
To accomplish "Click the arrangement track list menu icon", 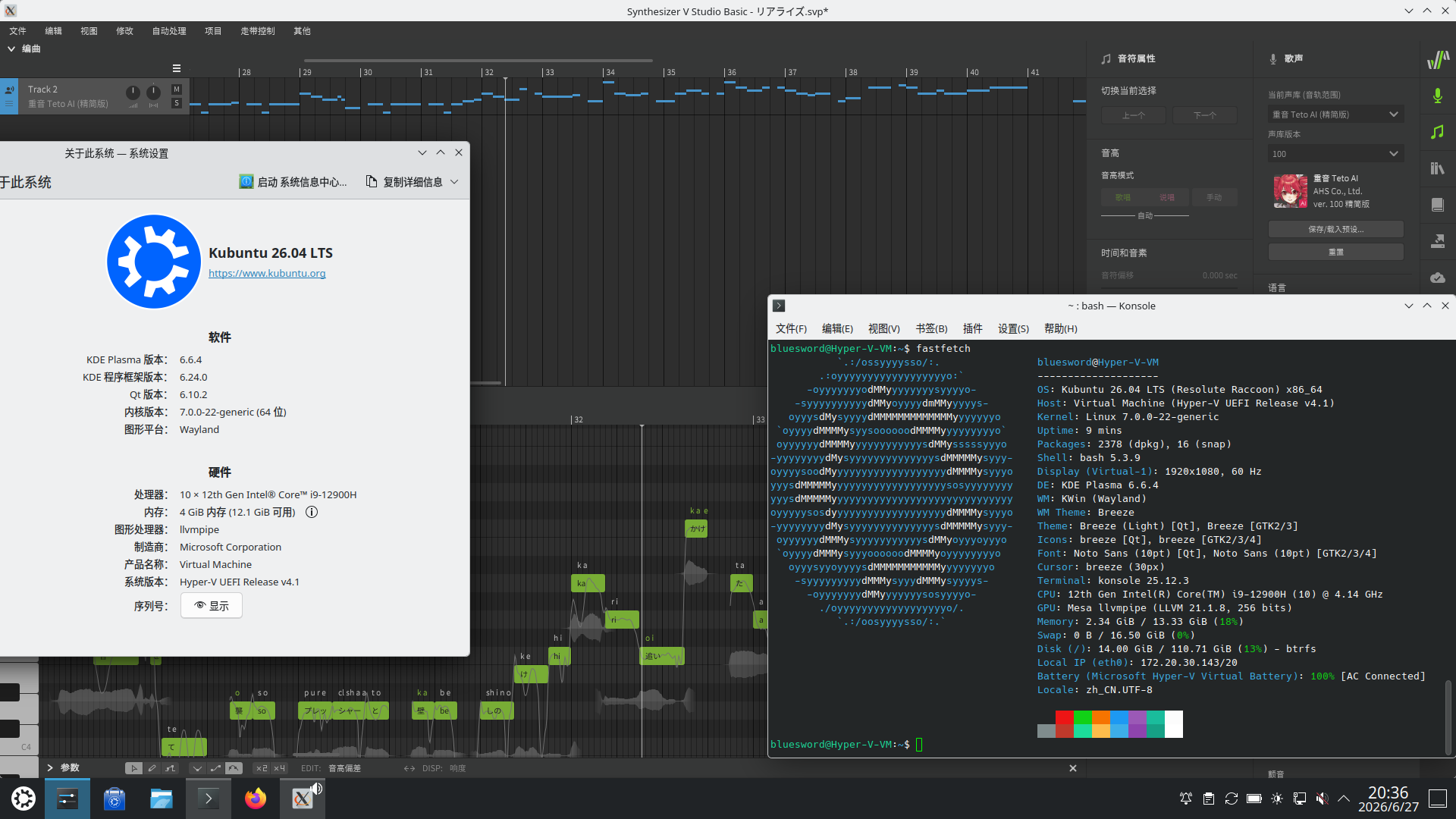I will pos(177,68).
